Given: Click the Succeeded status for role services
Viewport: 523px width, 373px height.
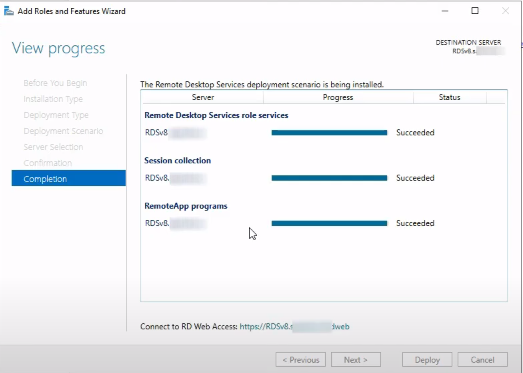Looking at the screenshot, I should tap(415, 133).
